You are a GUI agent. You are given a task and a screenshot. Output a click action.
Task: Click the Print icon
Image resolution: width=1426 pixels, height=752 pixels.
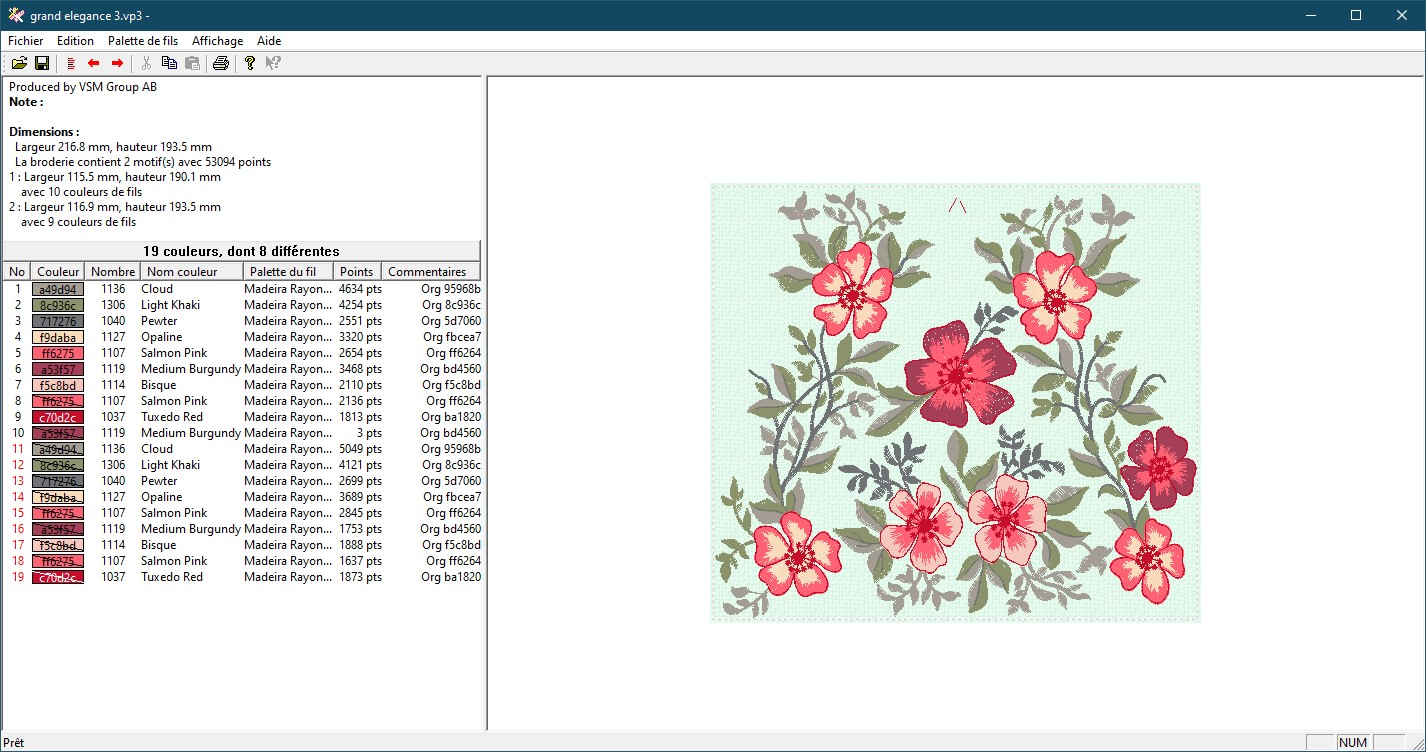coord(221,63)
